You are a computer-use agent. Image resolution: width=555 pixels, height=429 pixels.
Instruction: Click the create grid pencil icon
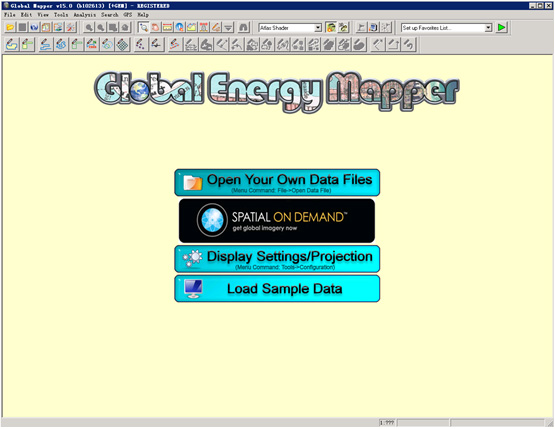122,45
